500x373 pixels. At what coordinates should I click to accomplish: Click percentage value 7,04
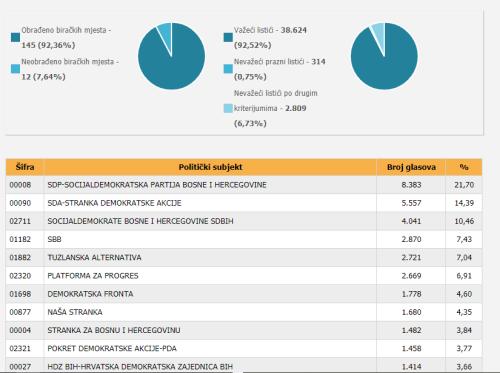[x=464, y=258]
